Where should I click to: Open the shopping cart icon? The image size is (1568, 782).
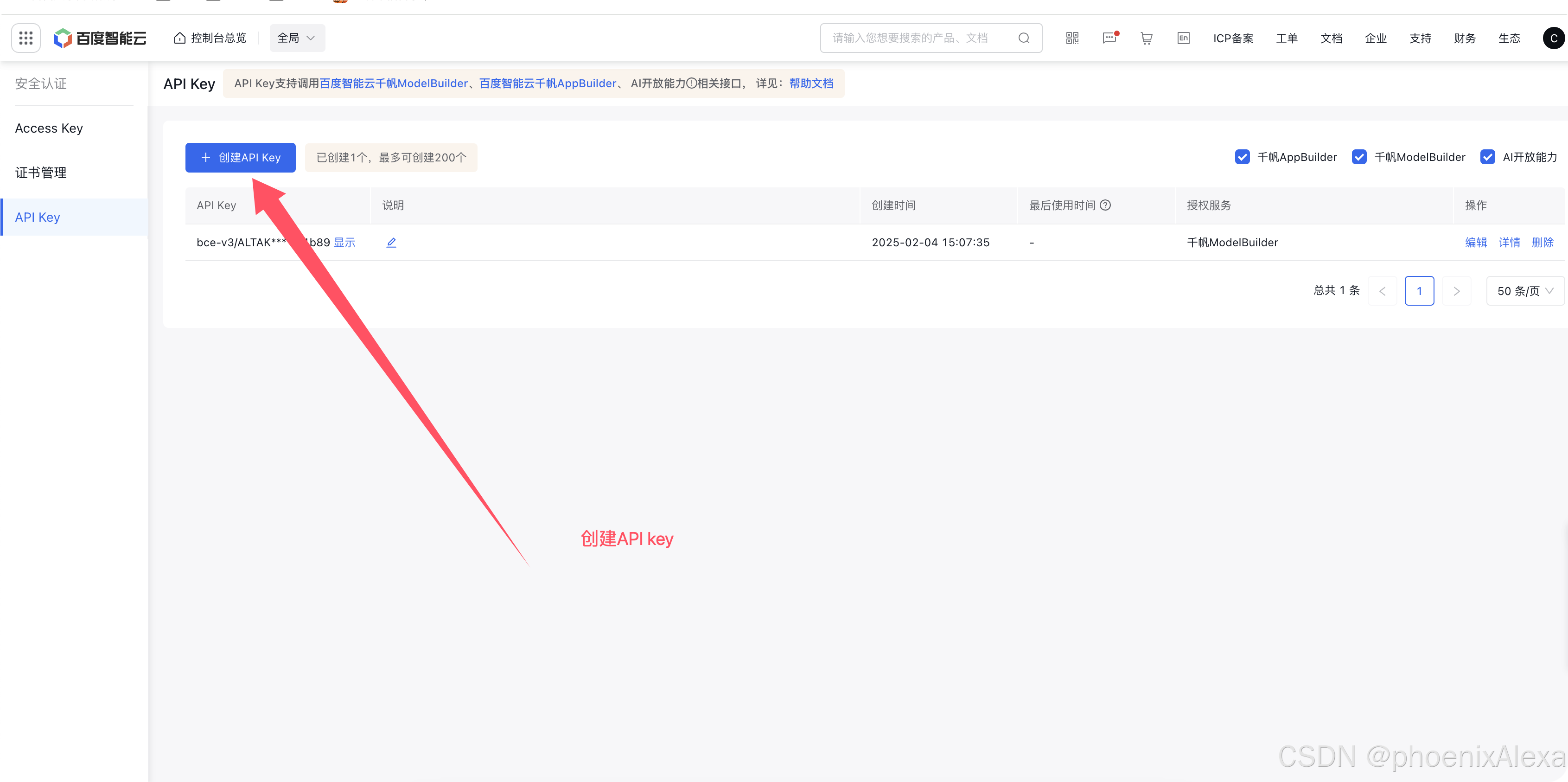(1146, 38)
